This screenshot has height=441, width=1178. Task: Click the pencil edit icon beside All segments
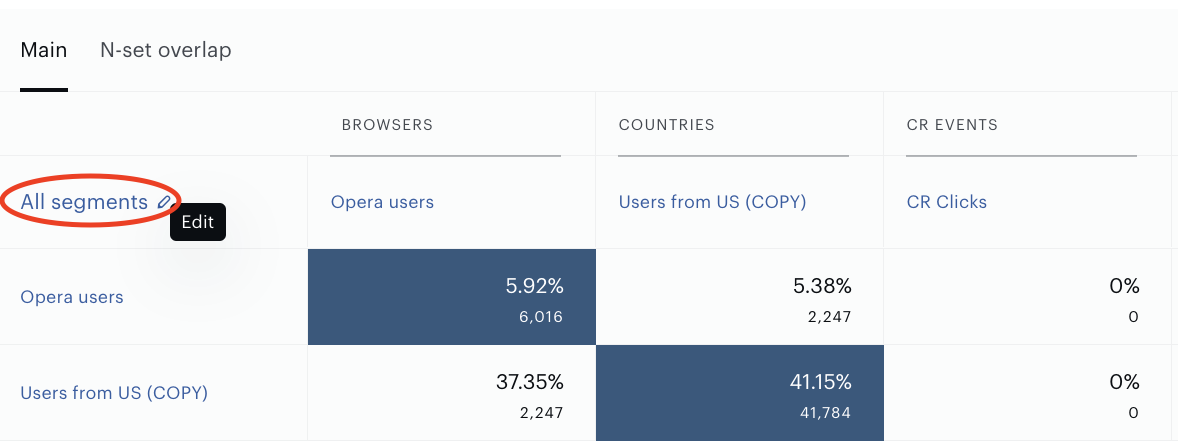pyautogui.click(x=165, y=202)
